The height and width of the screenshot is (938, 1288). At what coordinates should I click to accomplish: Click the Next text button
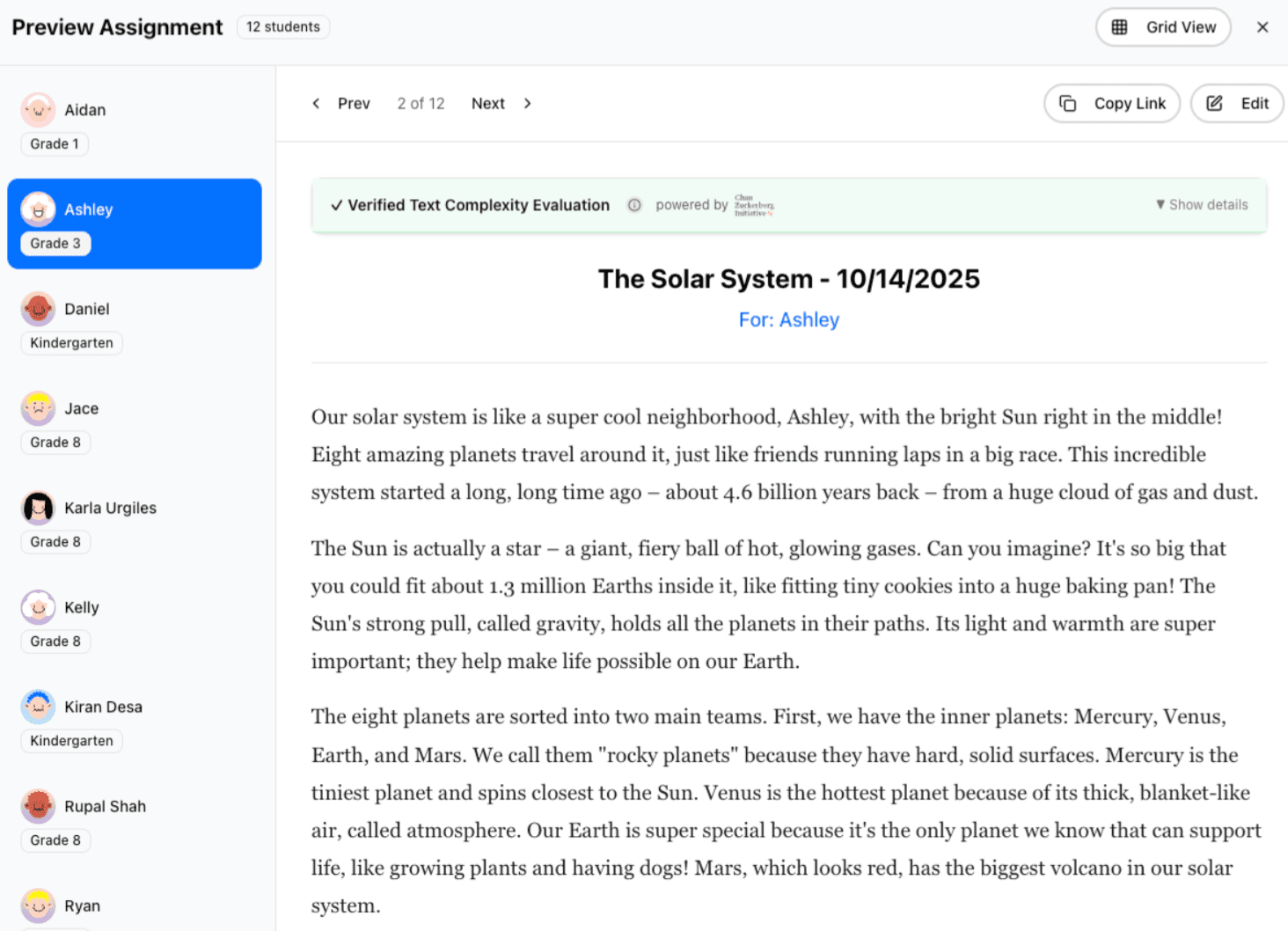pyautogui.click(x=487, y=104)
